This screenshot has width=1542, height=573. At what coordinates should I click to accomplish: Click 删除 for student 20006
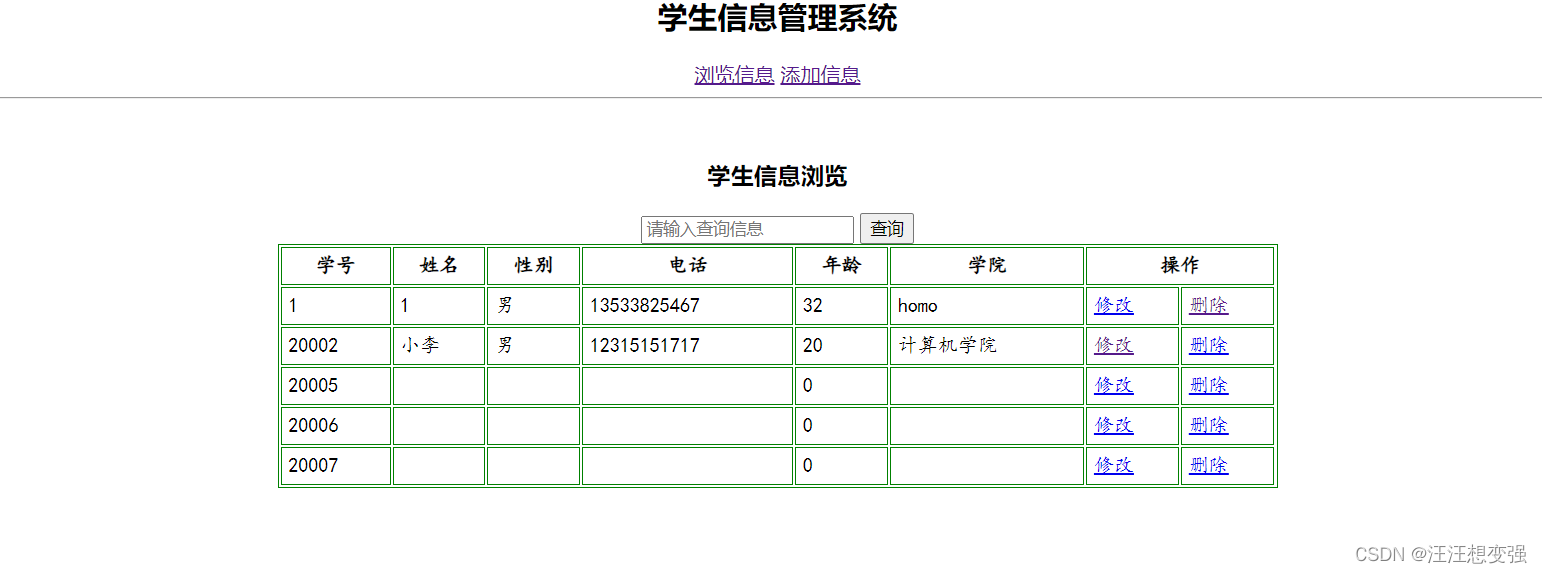[x=1209, y=425]
